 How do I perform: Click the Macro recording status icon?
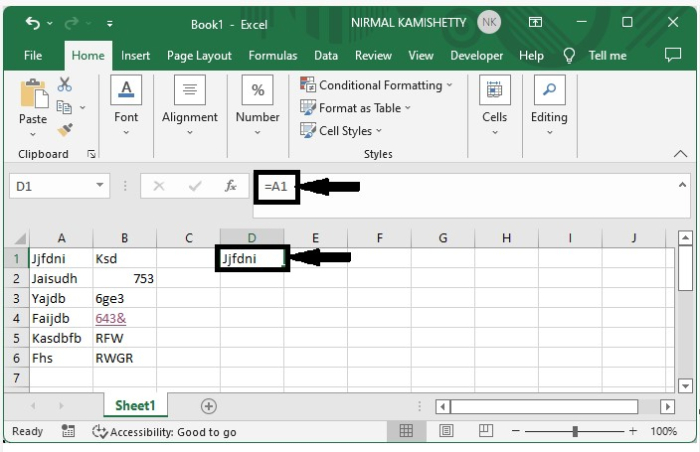tap(68, 431)
